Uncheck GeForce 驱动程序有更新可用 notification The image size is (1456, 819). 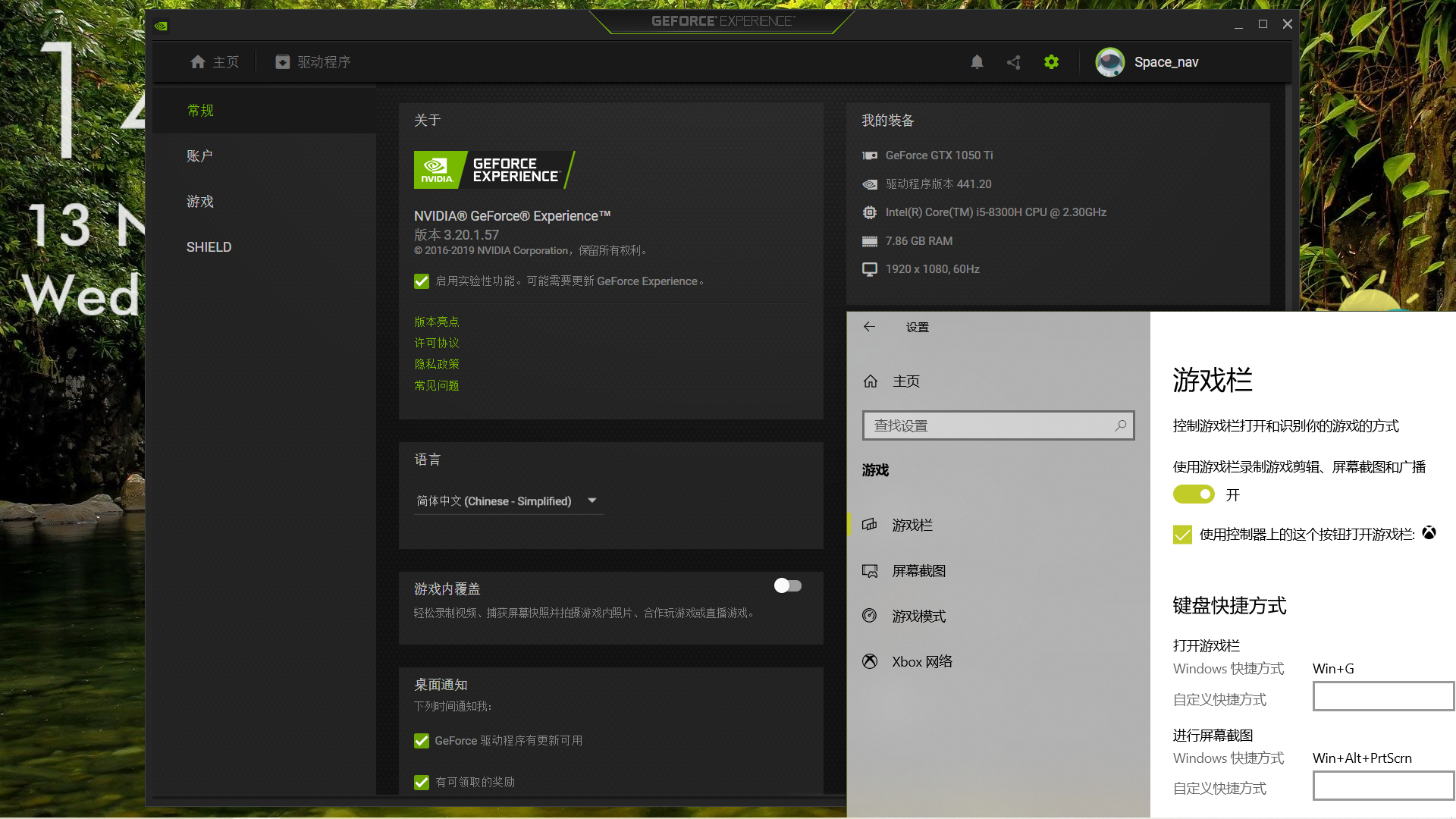click(x=422, y=741)
